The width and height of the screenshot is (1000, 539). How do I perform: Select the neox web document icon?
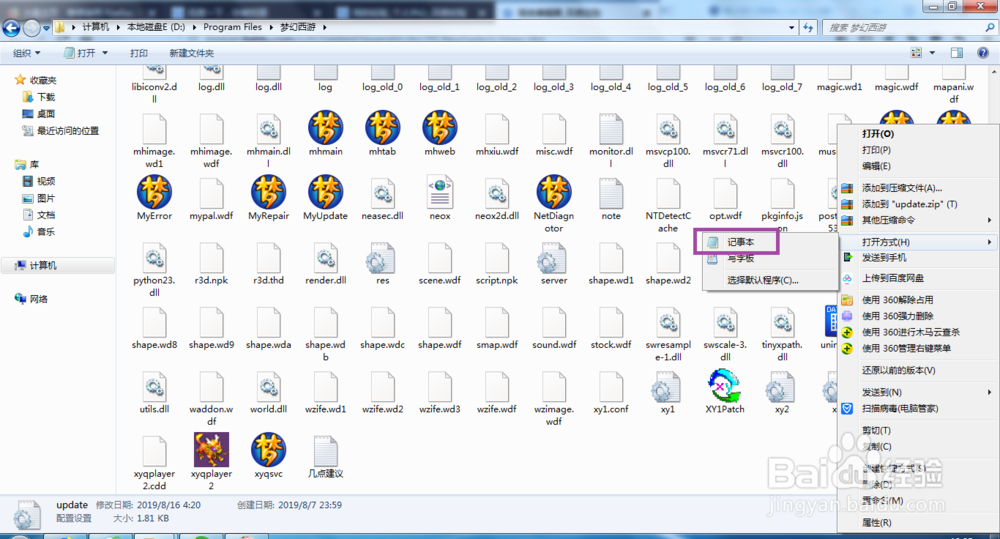tap(439, 193)
